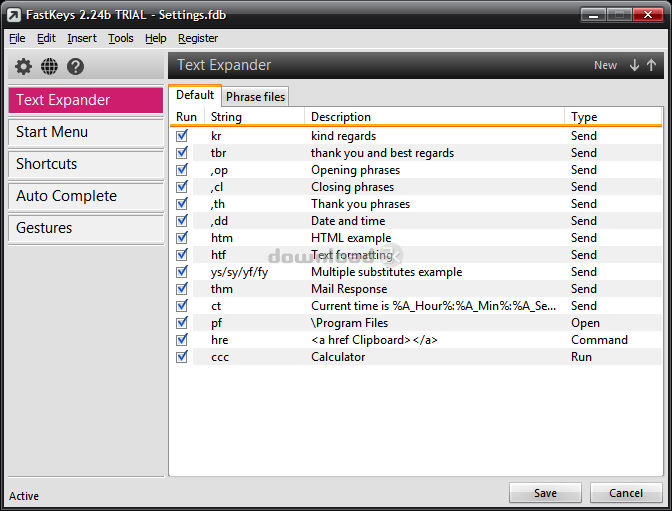Sort list by Description column header

pos(435,117)
